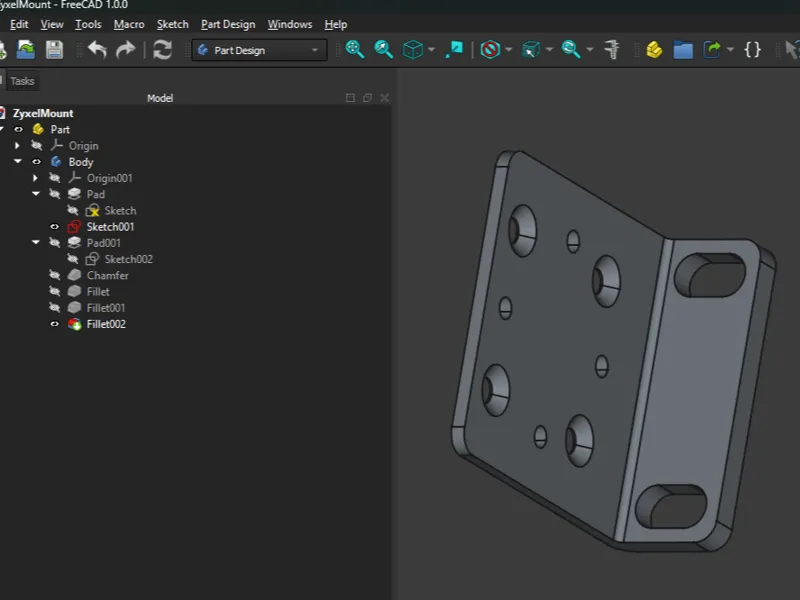
Task: Open the Tools menu
Action: coord(88,24)
